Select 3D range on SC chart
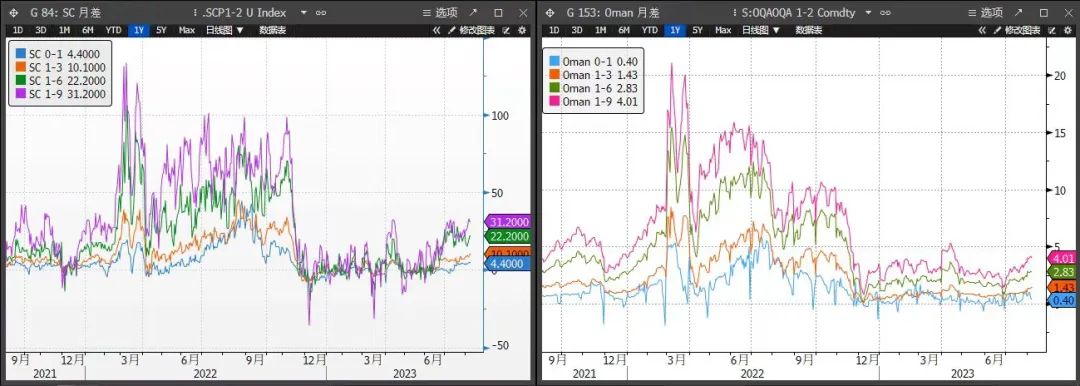 click(41, 30)
